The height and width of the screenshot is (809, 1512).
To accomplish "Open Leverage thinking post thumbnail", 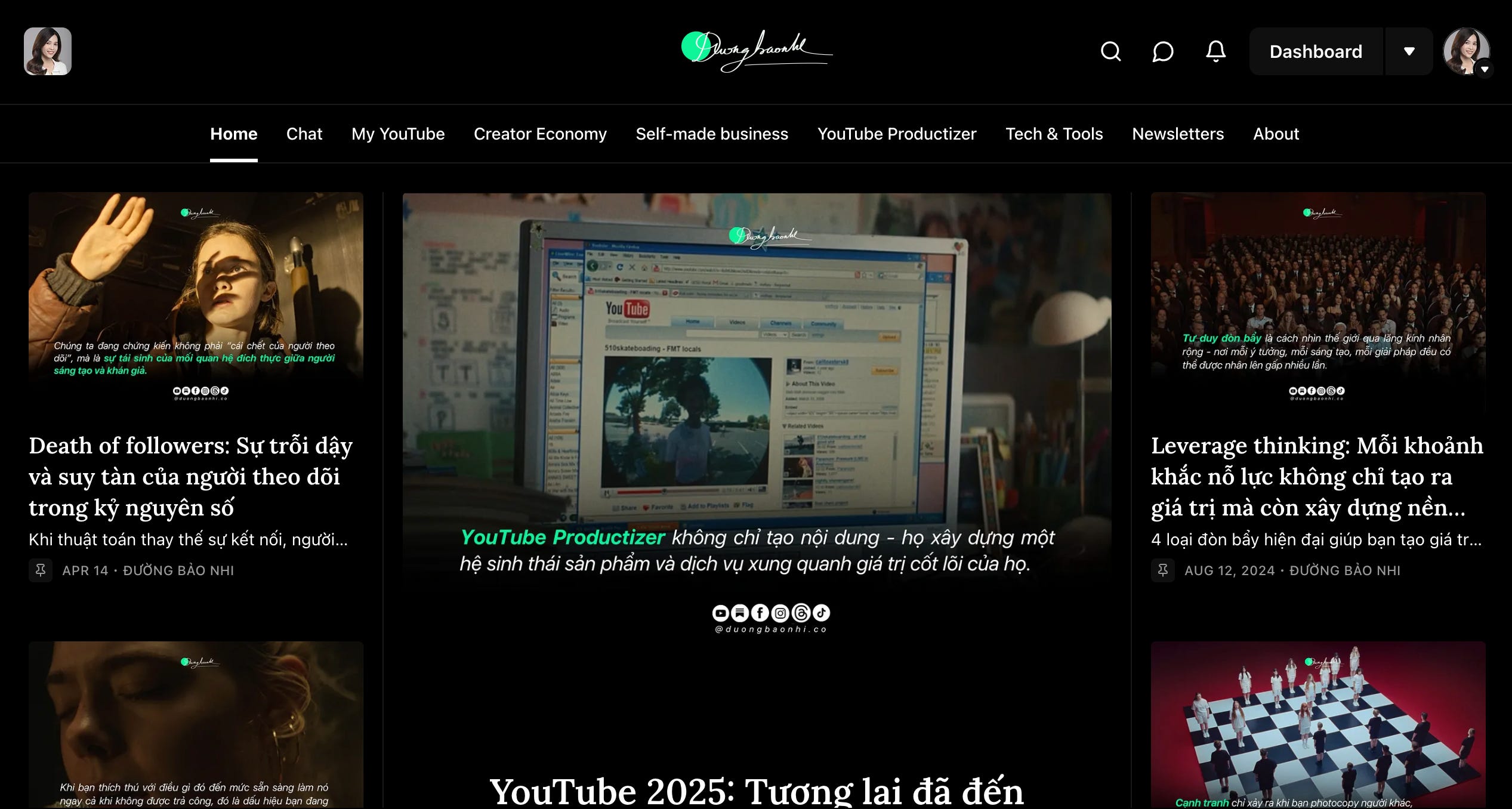I will click(x=1318, y=303).
